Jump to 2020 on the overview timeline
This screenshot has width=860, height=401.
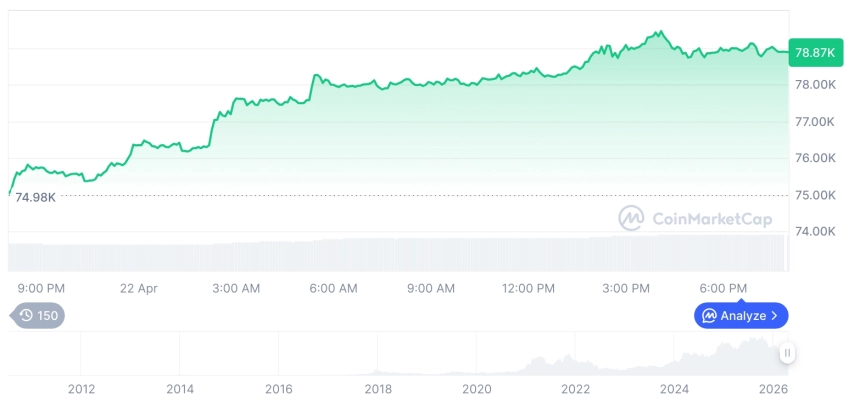point(477,388)
